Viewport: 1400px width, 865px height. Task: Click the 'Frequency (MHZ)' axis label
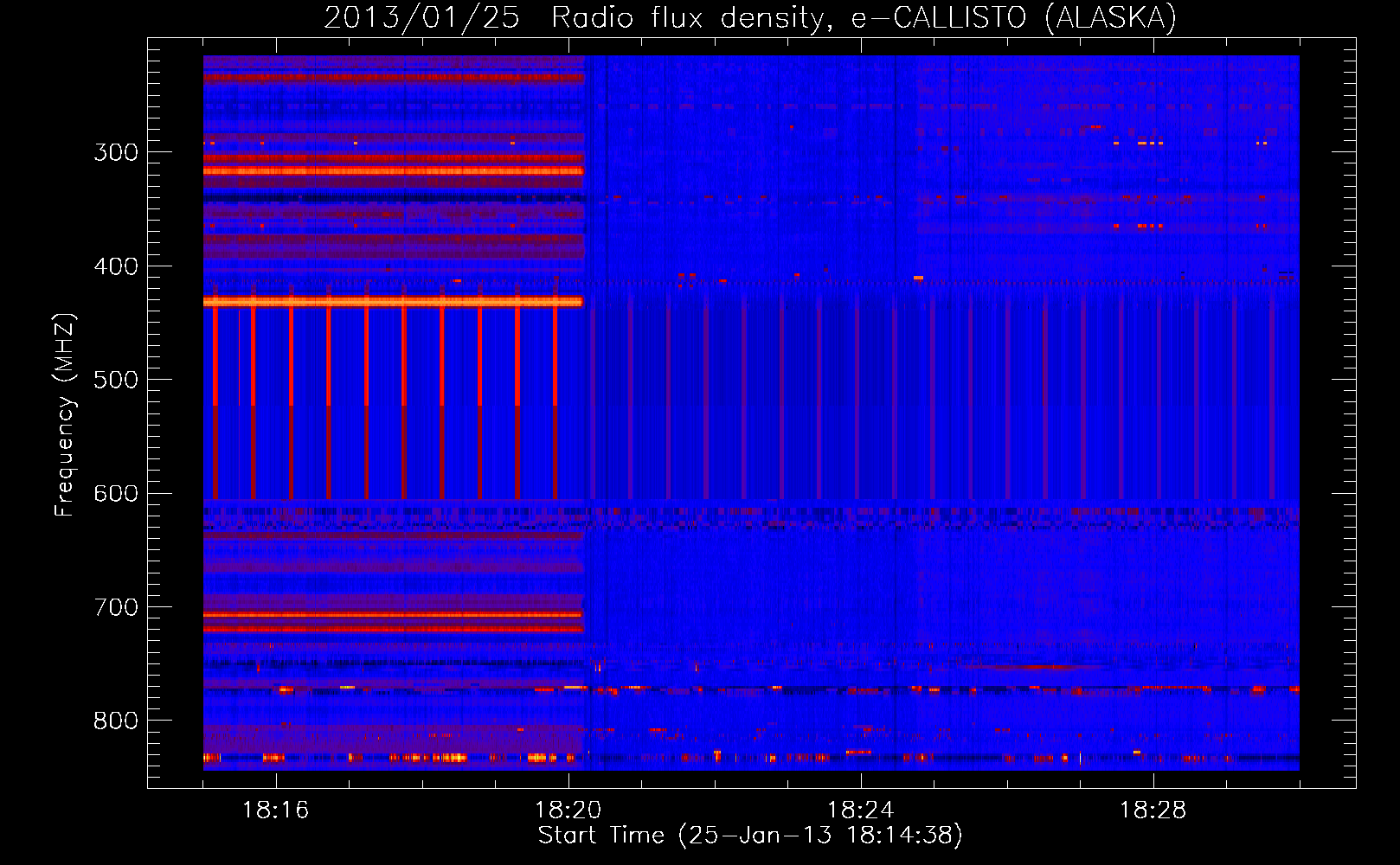point(66,415)
